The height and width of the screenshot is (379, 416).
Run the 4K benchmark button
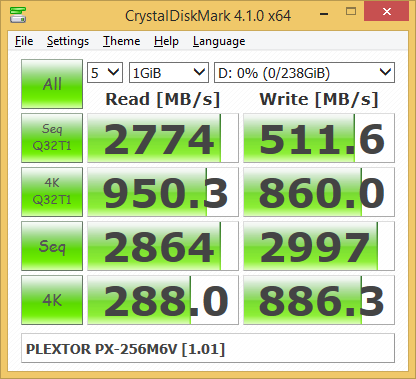(x=52, y=300)
